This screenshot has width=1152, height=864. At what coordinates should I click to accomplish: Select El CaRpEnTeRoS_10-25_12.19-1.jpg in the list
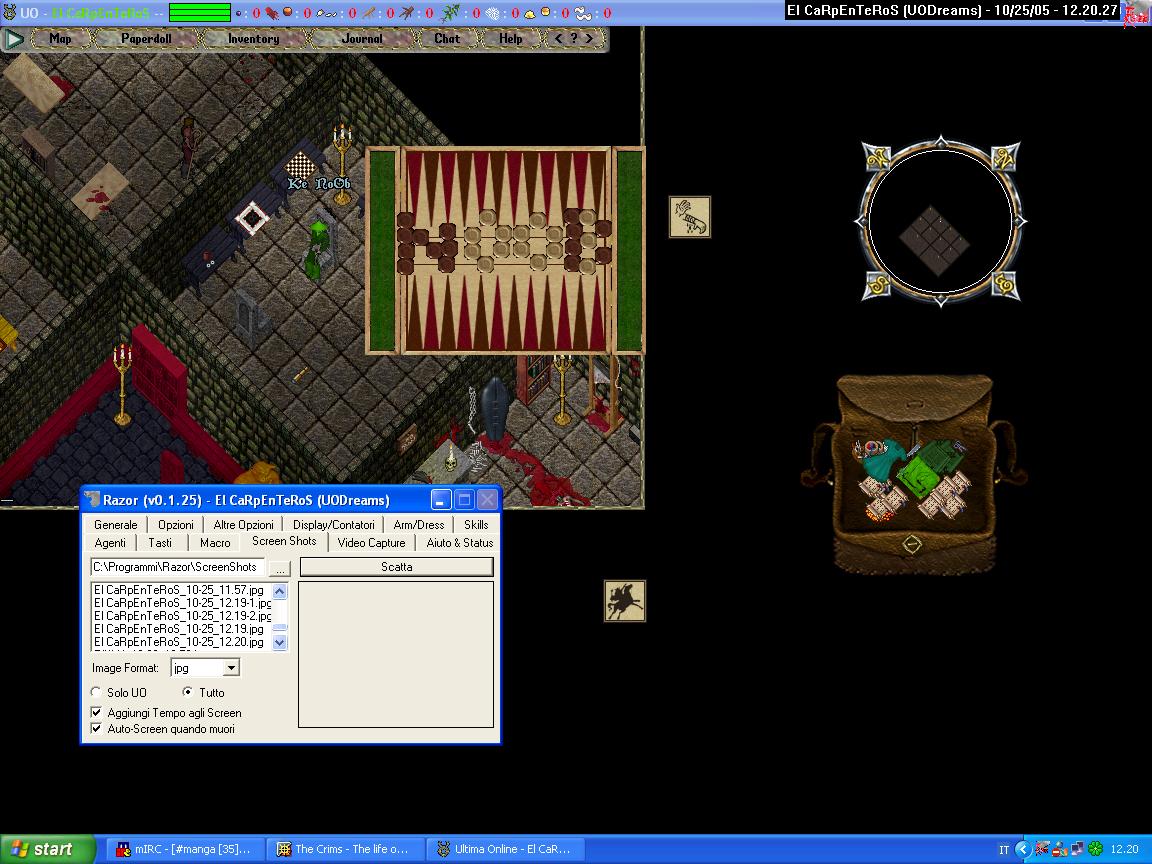point(181,603)
